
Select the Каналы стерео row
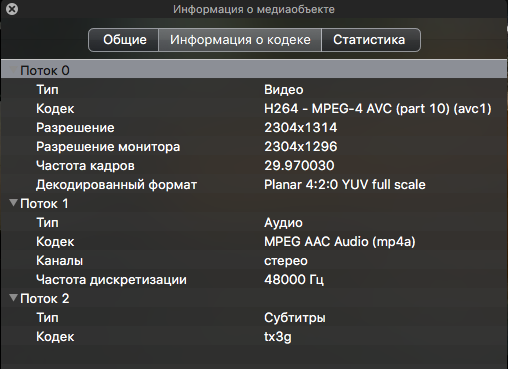[254, 260]
